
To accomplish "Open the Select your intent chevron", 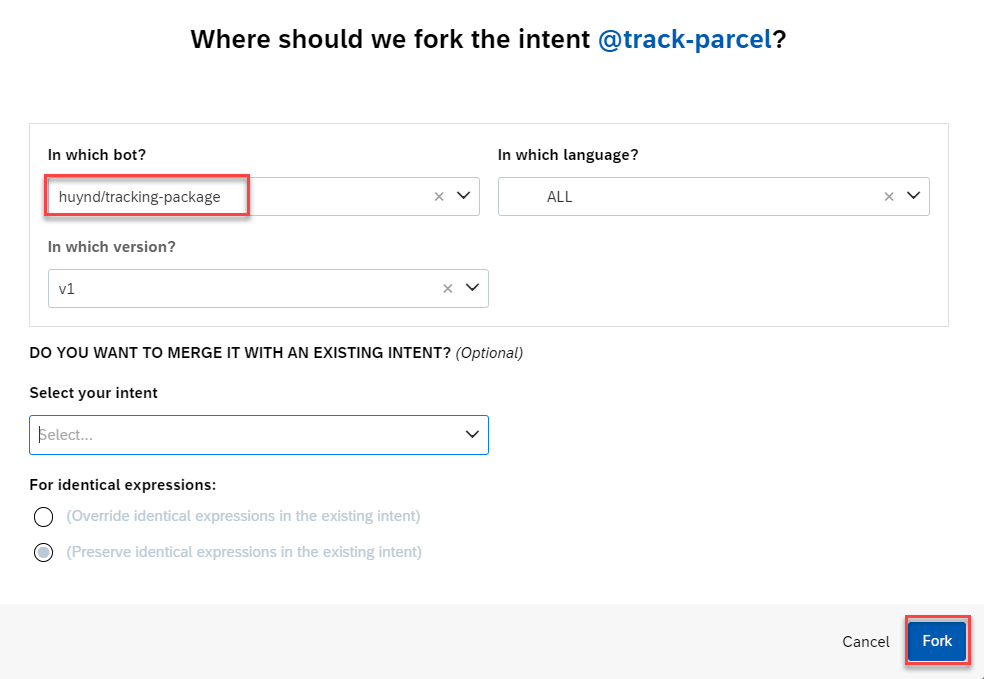I will (472, 435).
